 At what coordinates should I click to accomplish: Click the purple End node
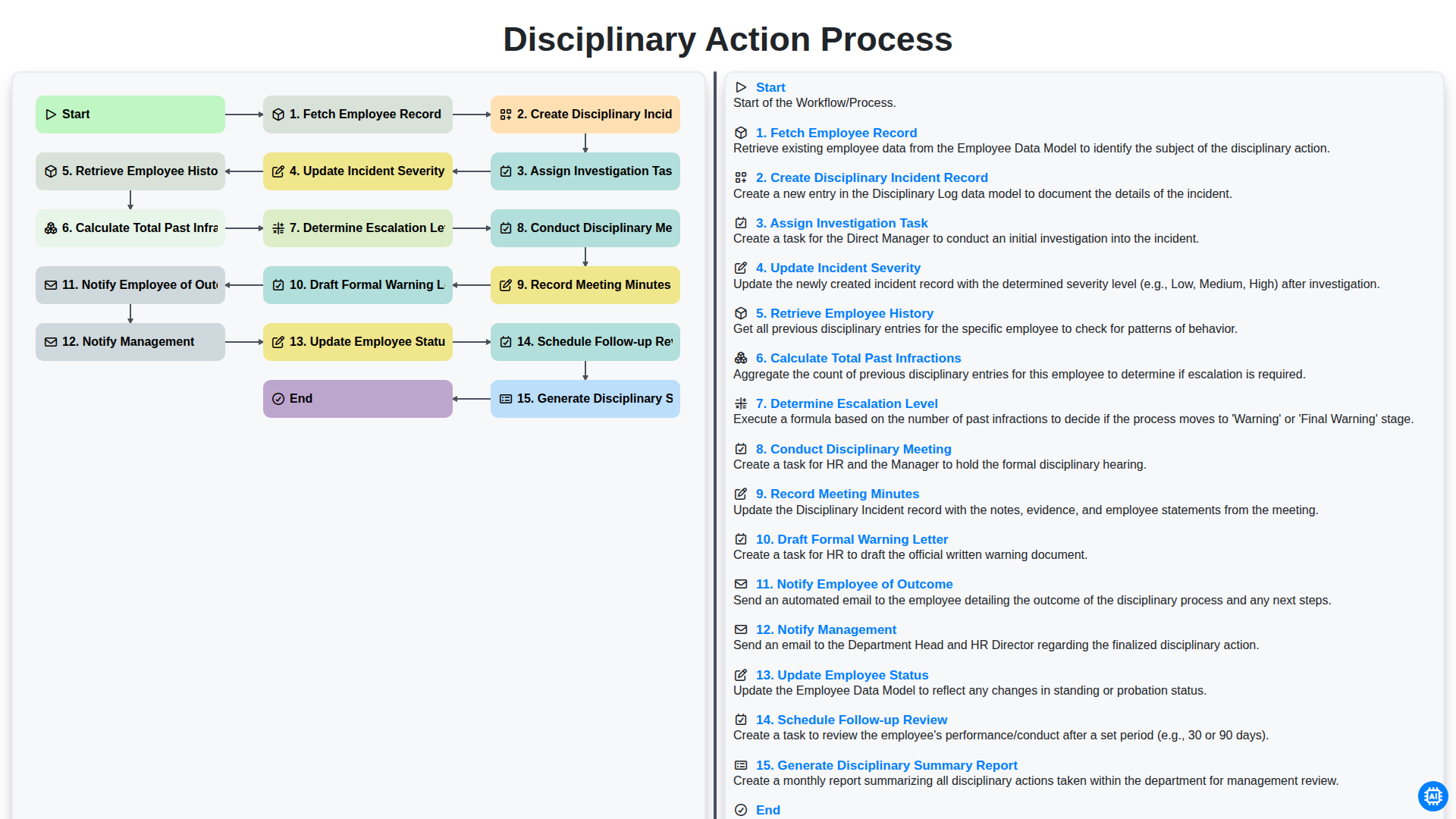coord(358,399)
